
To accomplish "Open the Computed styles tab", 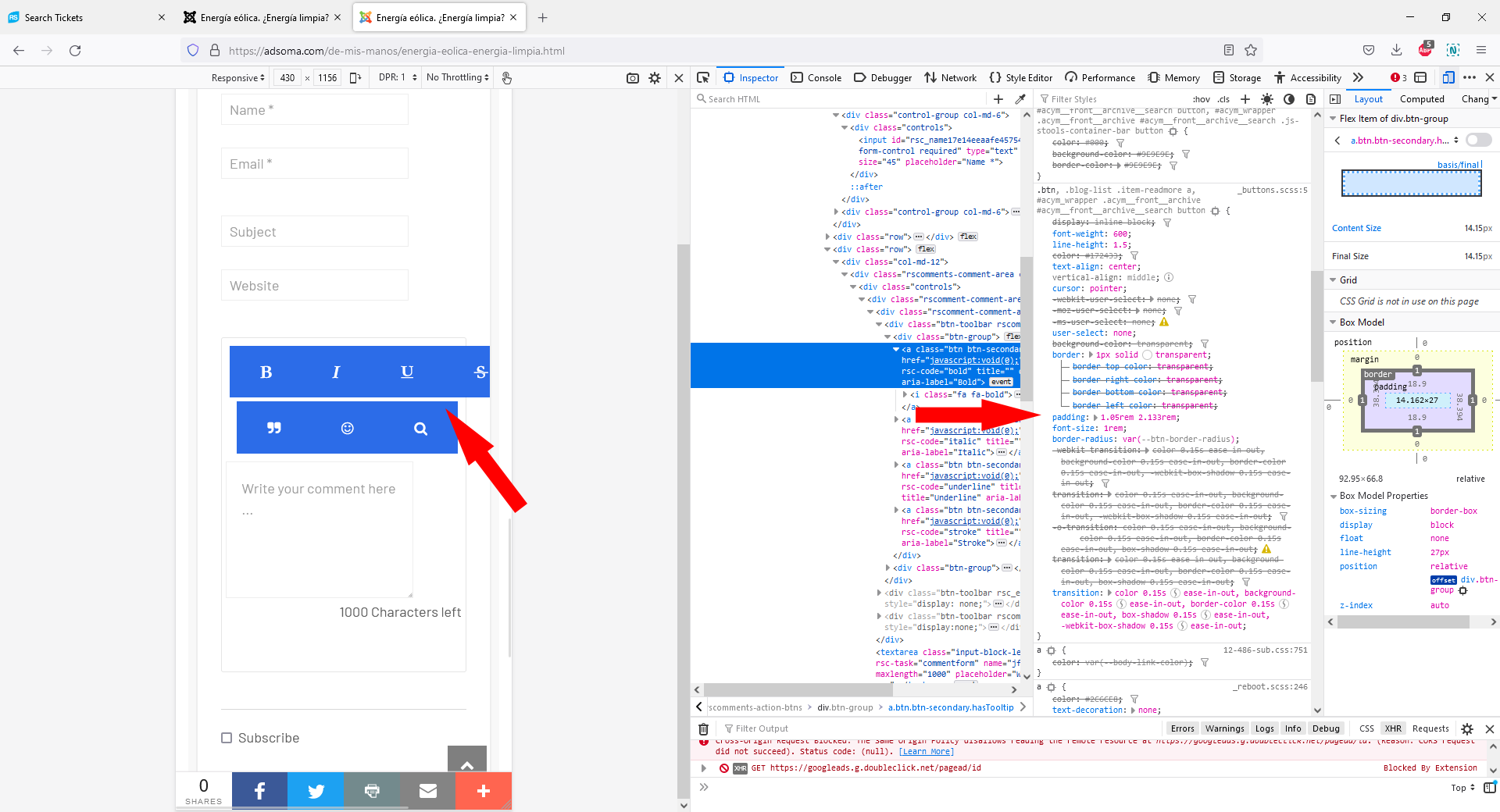I will [x=1421, y=99].
